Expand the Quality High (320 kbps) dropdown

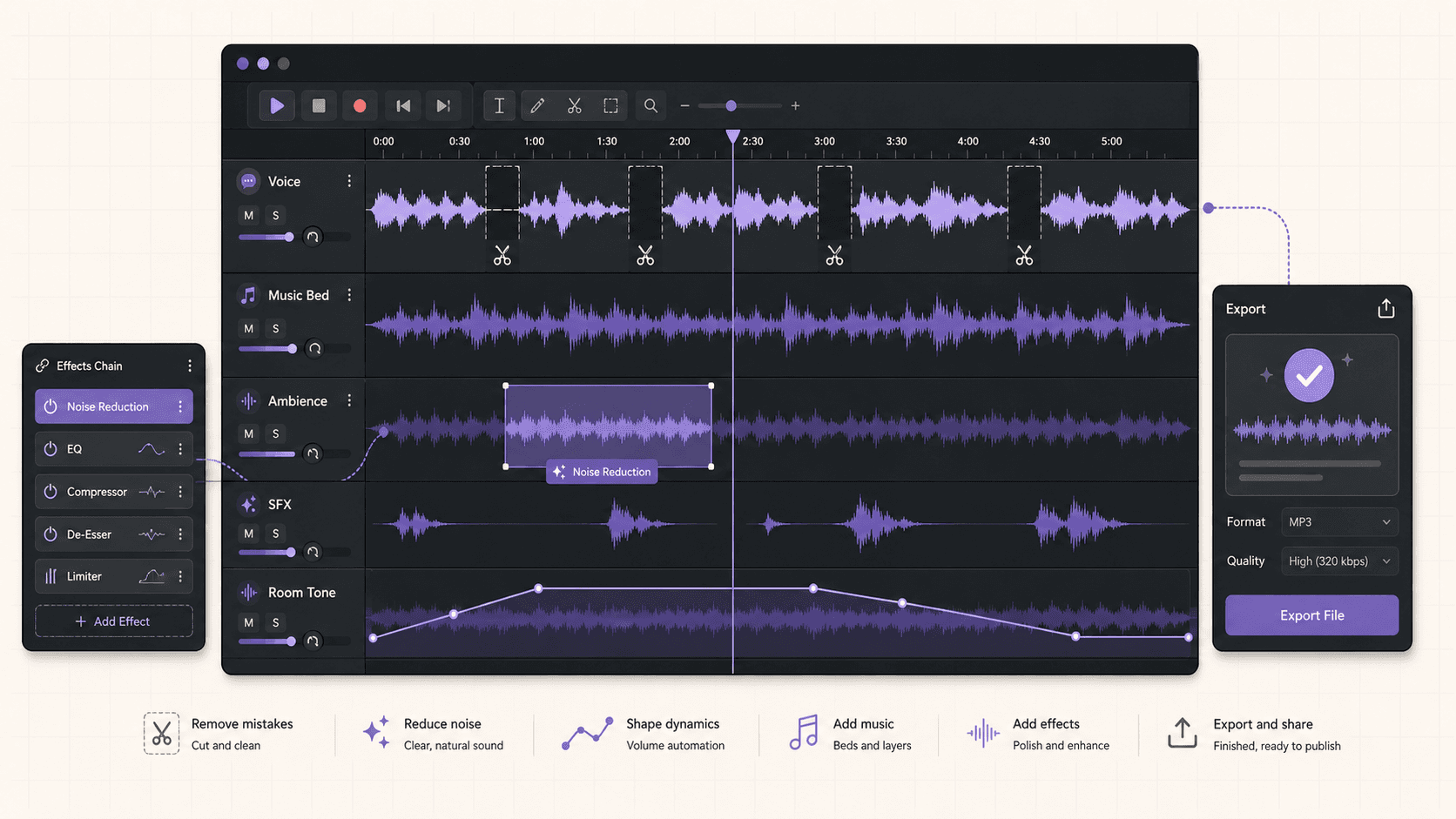[x=1339, y=561]
